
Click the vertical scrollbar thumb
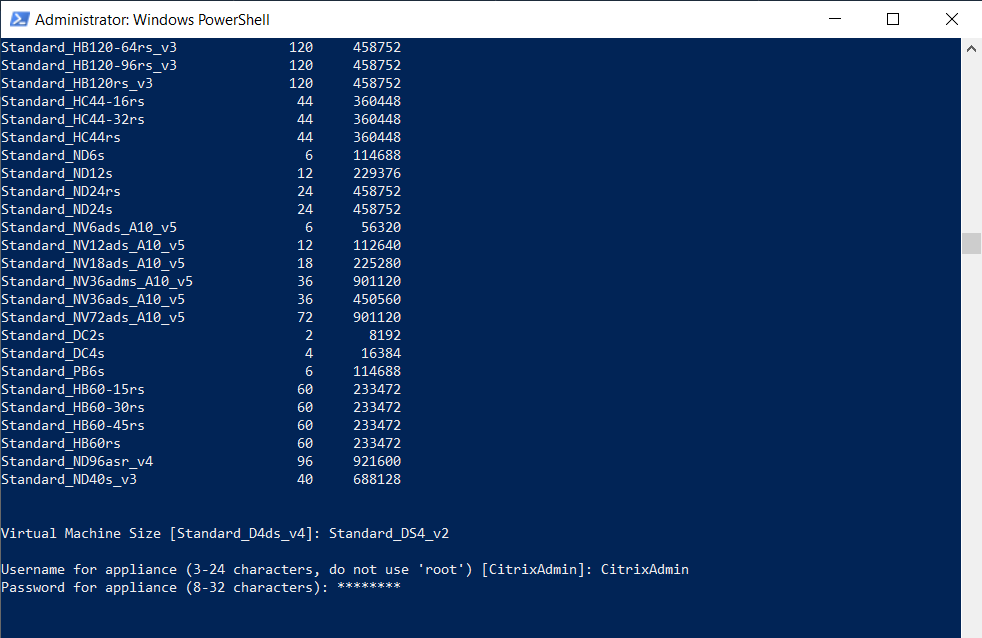[x=971, y=244]
